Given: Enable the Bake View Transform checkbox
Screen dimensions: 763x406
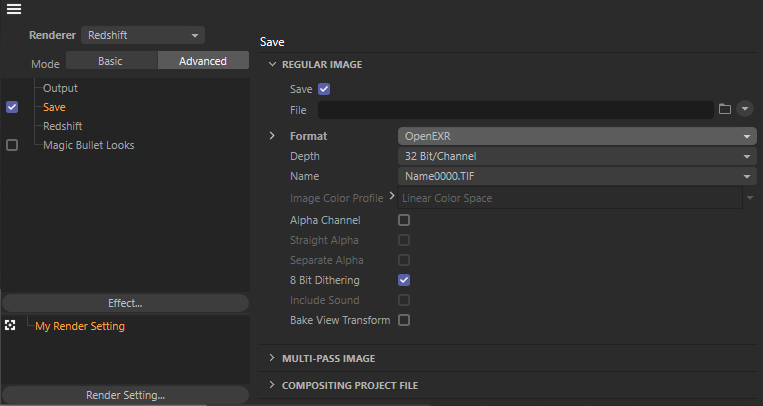Looking at the screenshot, I should coord(404,320).
